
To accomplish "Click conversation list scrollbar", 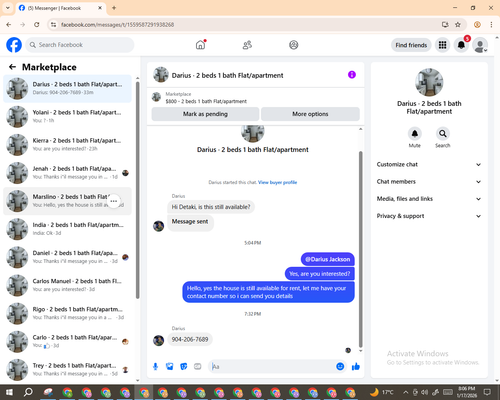I will tap(138, 190).
